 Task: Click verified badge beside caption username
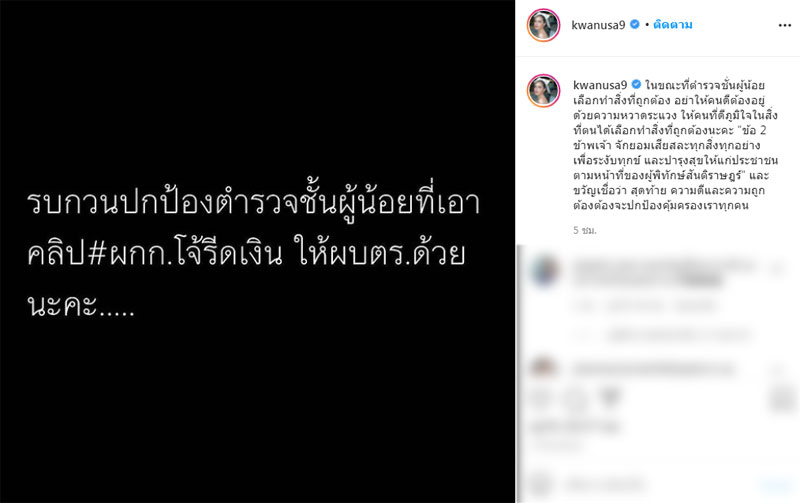[x=636, y=84]
